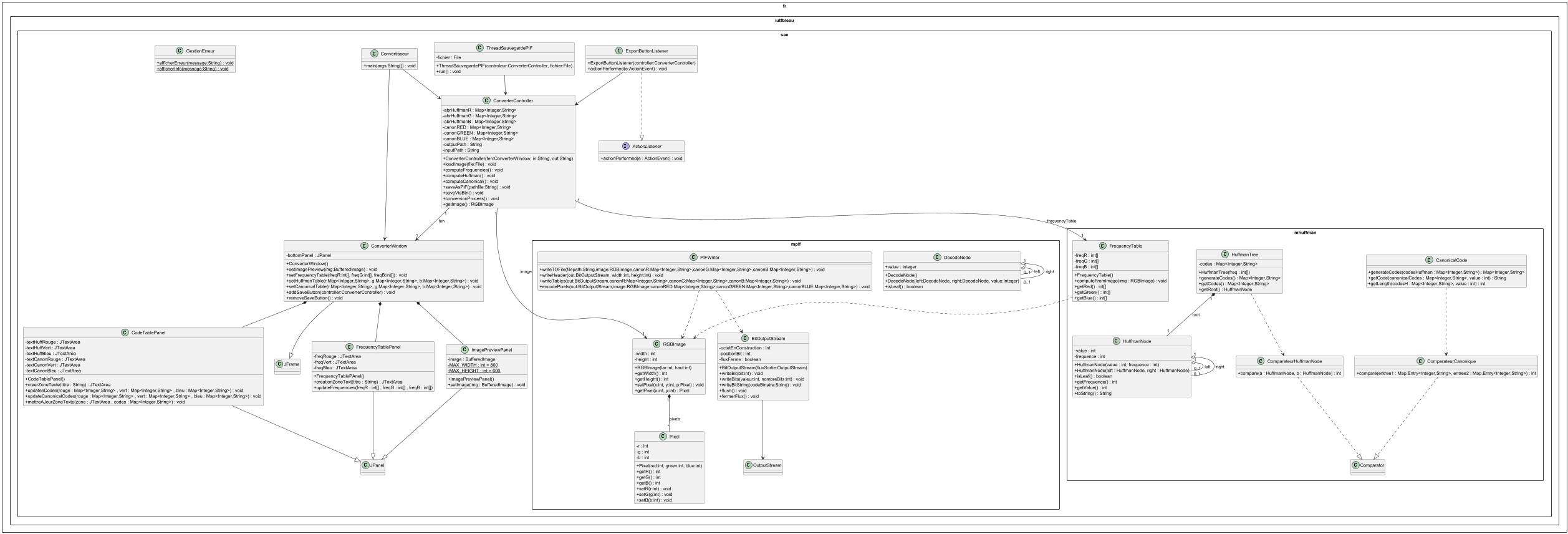Click the MAX_WIDTH field in ImagePreviewPanel
This screenshot has height=534, width=1568.
pyautogui.click(x=473, y=365)
